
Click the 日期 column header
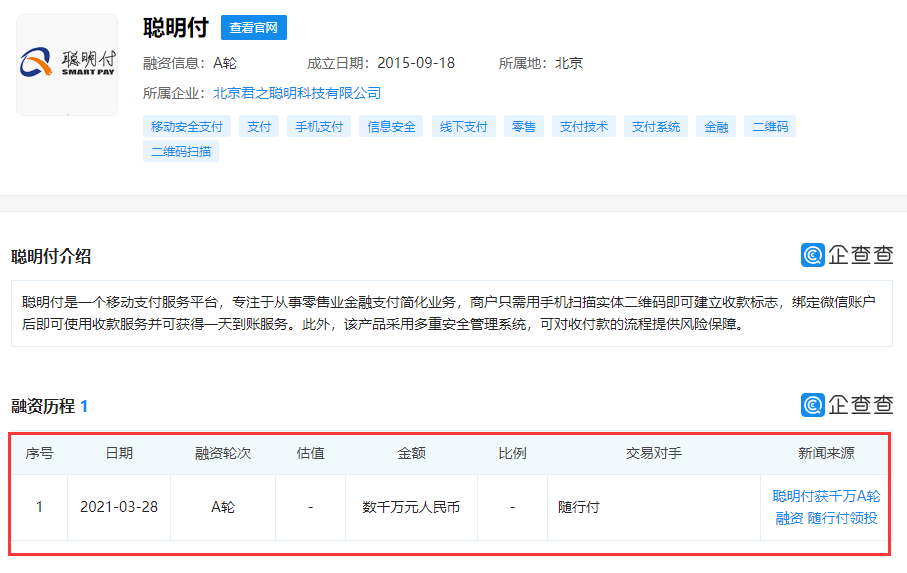[x=119, y=453]
